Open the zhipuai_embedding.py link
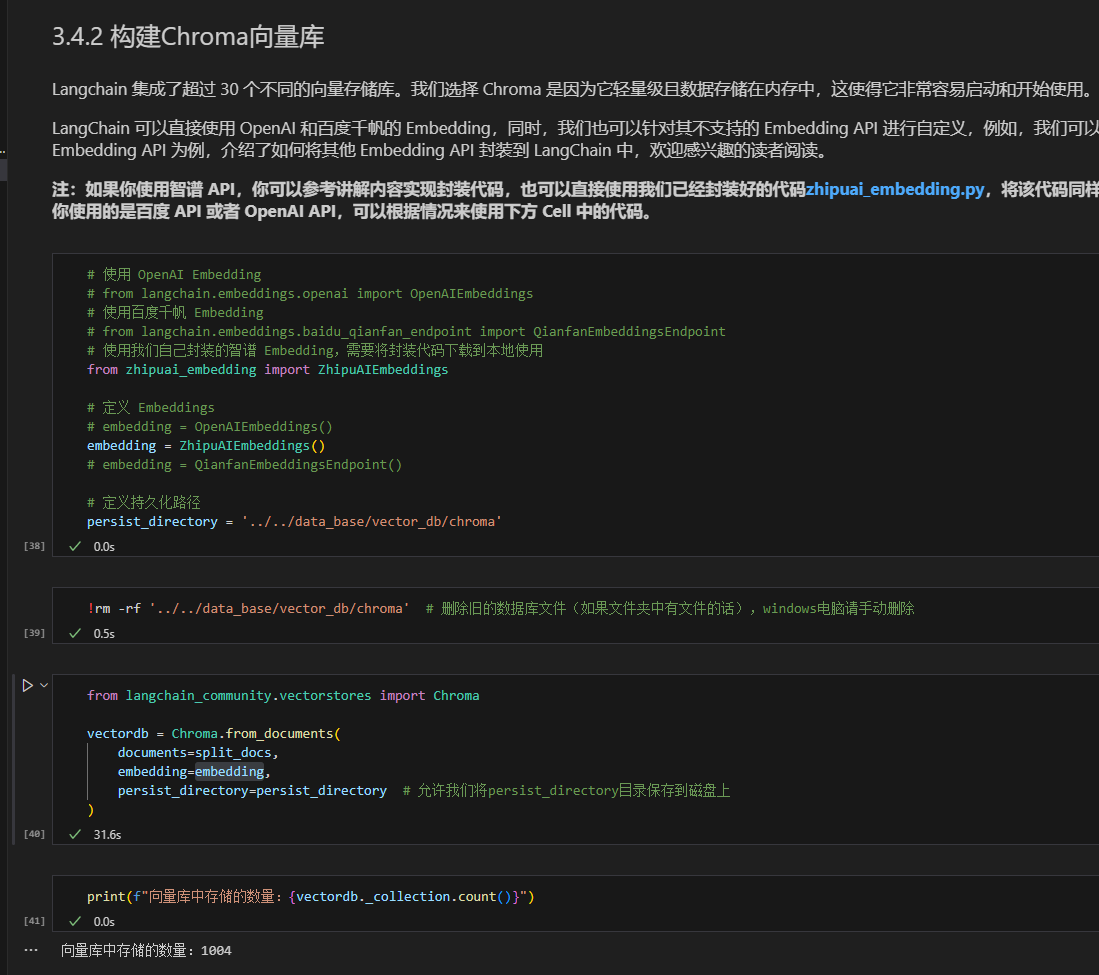Screen dimensions: 1099x975 pos(895,189)
